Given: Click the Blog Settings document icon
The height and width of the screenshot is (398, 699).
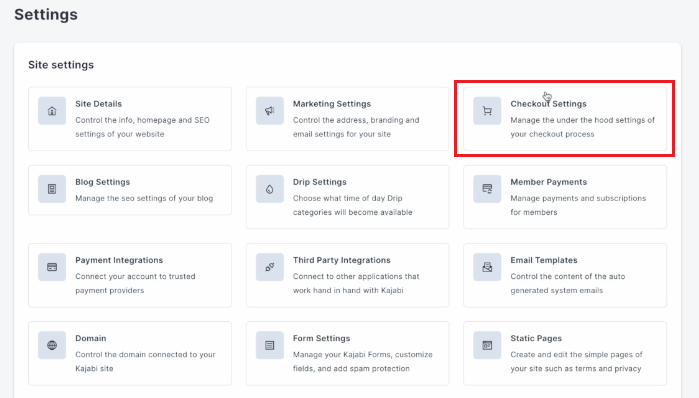Looking at the screenshot, I should pos(52,189).
